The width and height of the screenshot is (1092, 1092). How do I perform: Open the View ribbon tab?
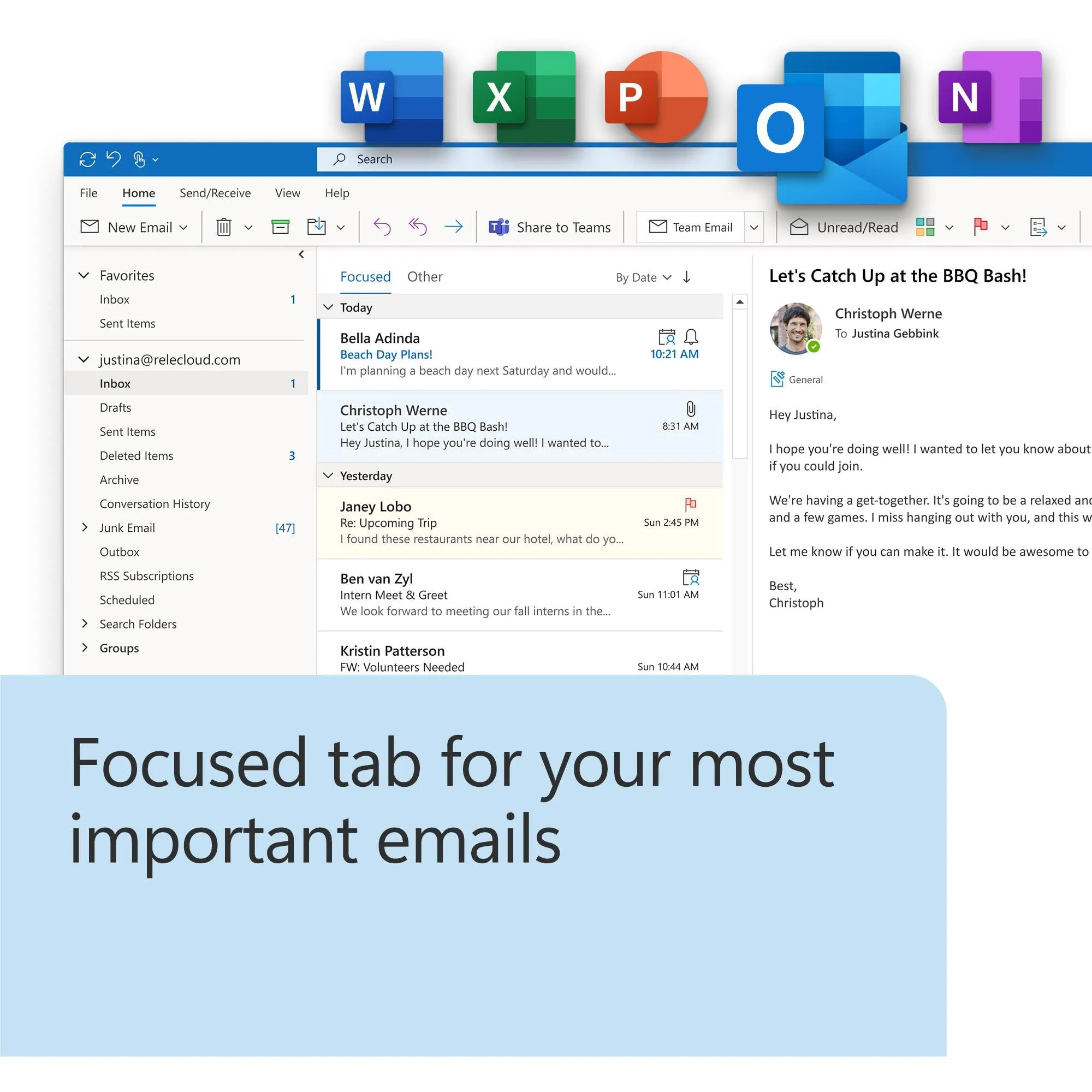tap(288, 193)
